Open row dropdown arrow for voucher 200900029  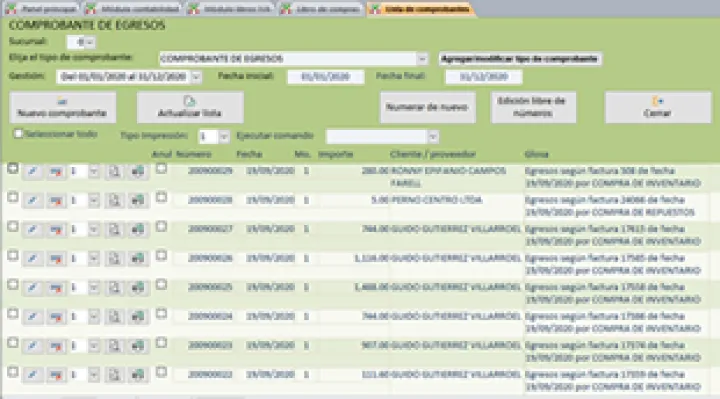coord(94,171)
